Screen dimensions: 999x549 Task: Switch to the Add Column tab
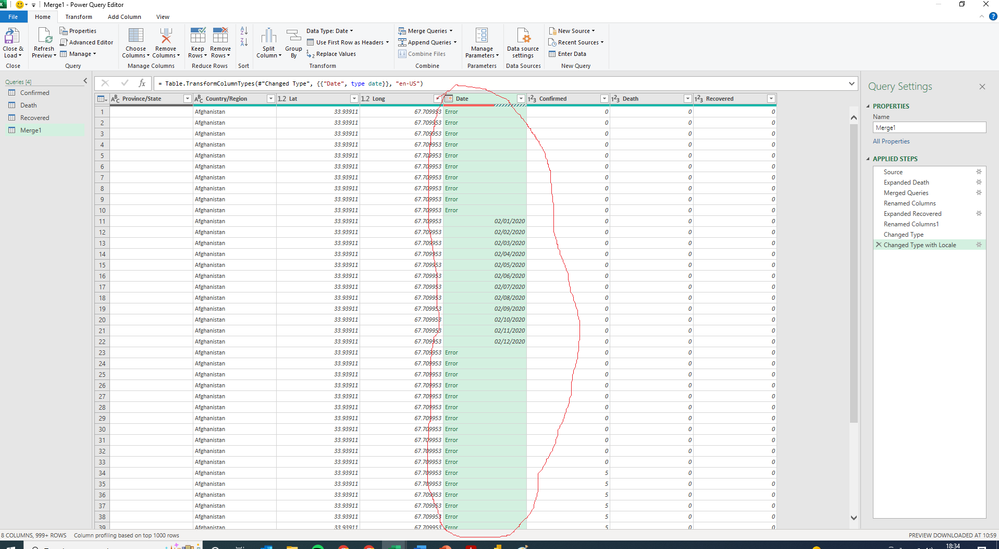[x=124, y=17]
